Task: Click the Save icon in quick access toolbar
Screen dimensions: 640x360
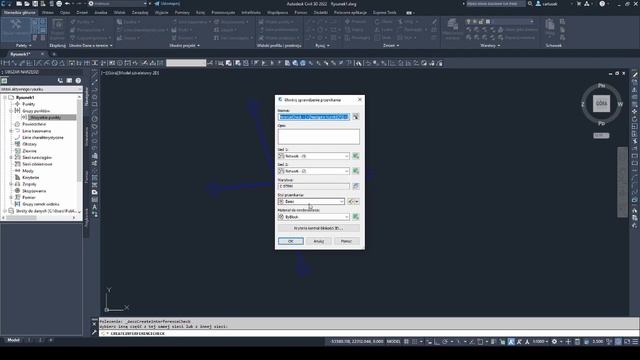Action: pyautogui.click(x=35, y=4)
